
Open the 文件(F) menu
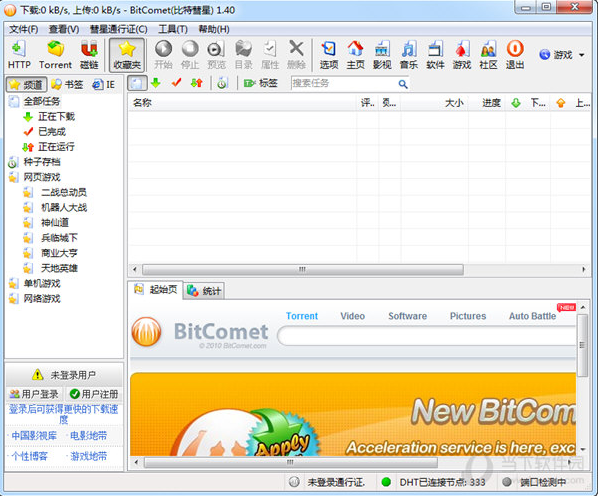pyautogui.click(x=24, y=29)
